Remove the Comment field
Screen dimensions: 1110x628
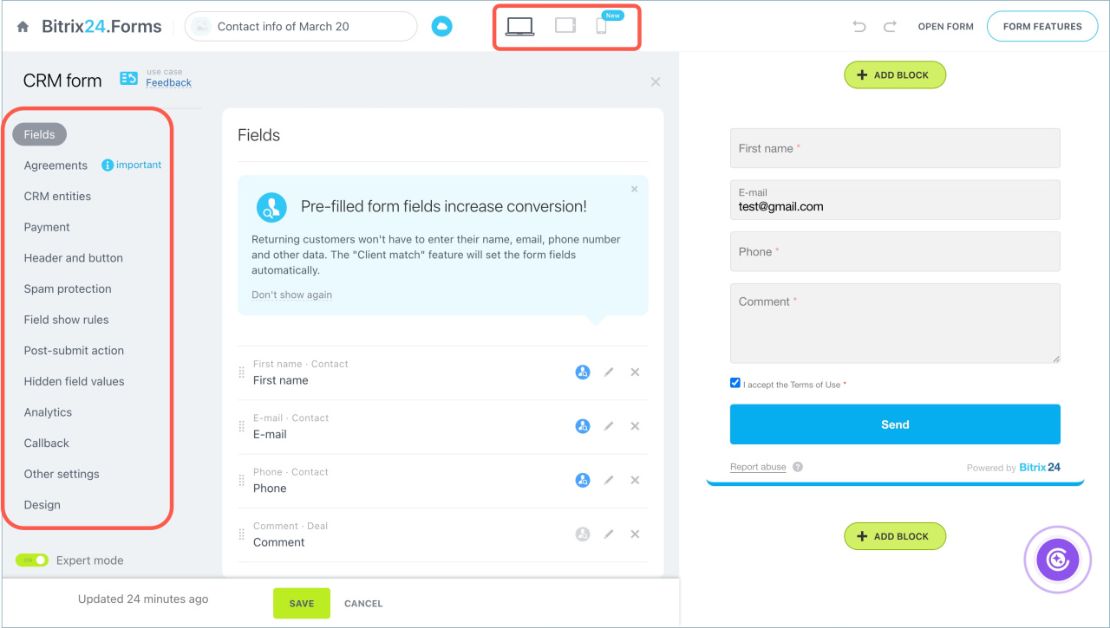635,534
